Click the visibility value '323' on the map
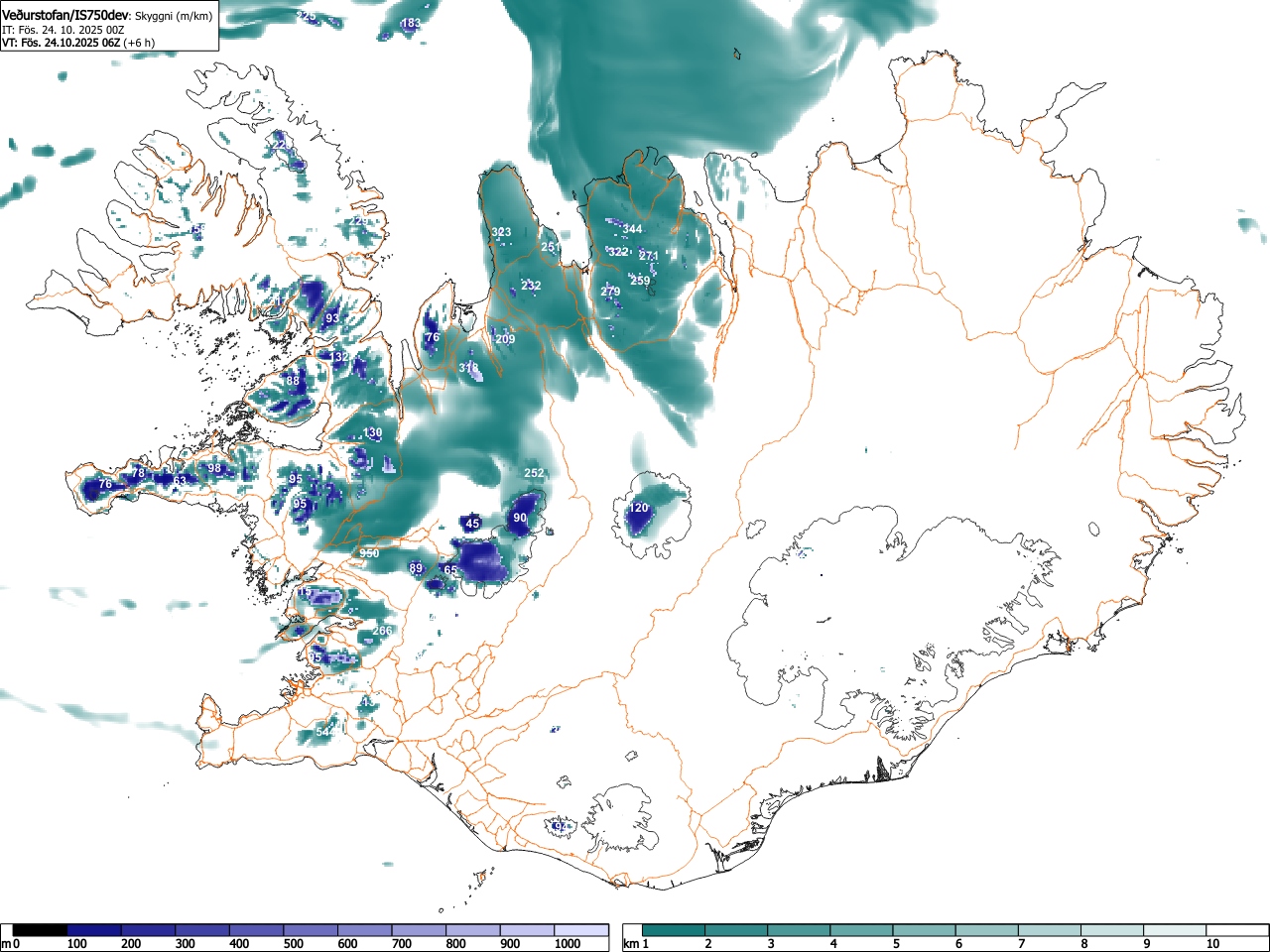Screen dimensions: 1270x952 [x=501, y=232]
